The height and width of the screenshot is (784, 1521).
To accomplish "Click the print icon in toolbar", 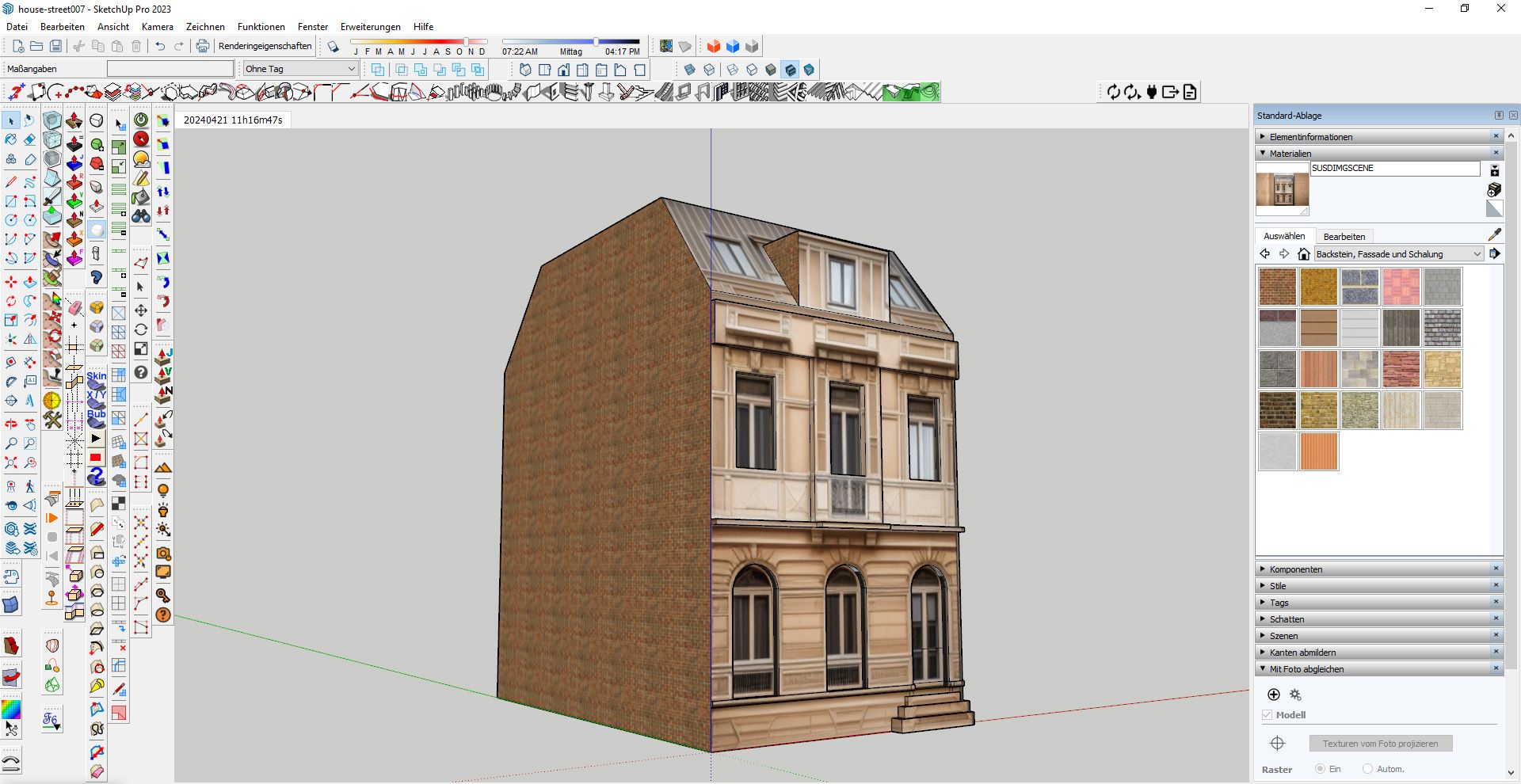I will [x=203, y=47].
